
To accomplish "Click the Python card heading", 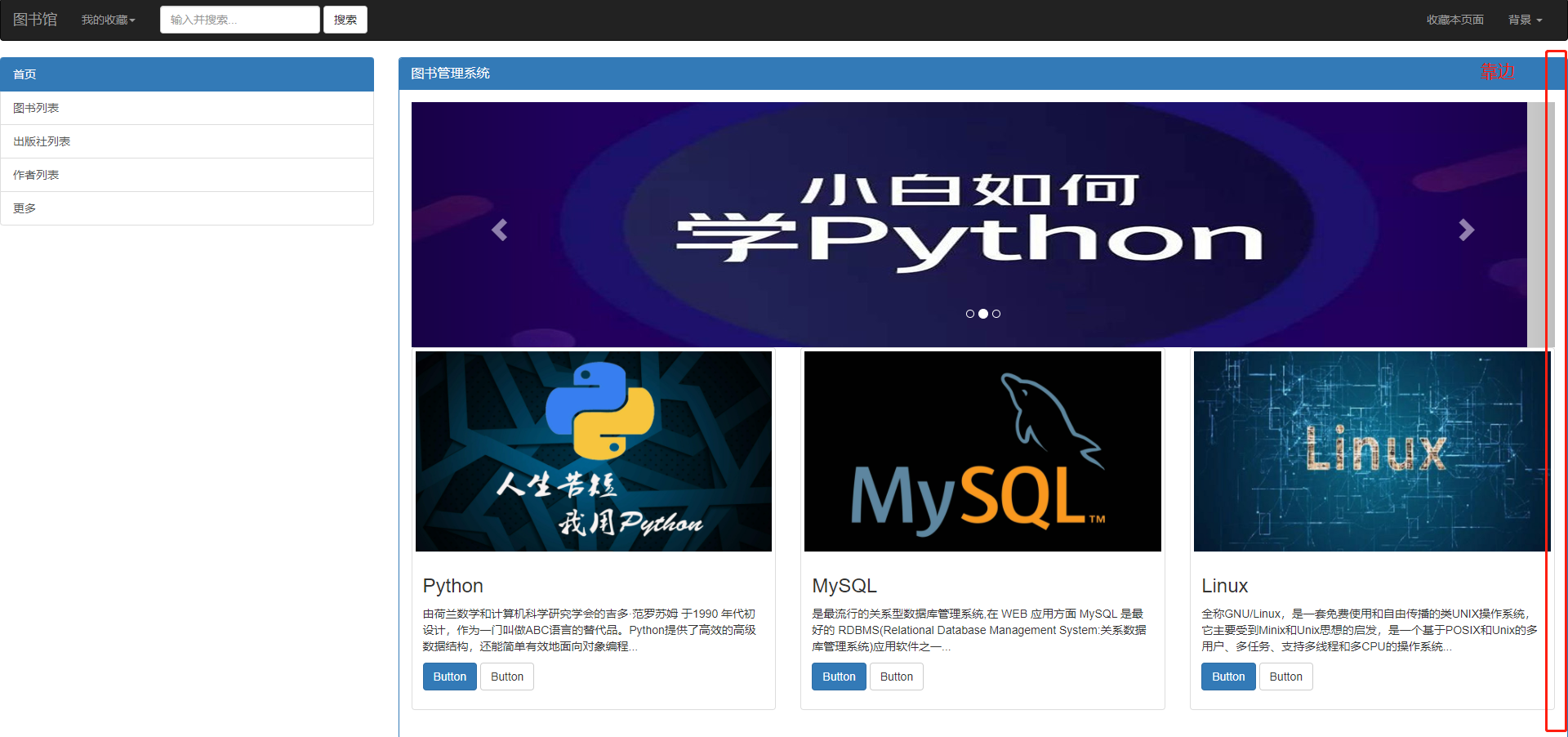I will [453, 586].
